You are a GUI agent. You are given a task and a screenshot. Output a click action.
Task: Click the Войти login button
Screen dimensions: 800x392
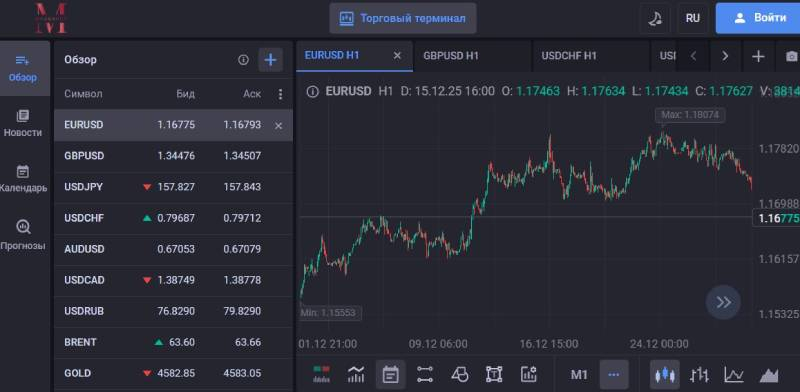759,18
